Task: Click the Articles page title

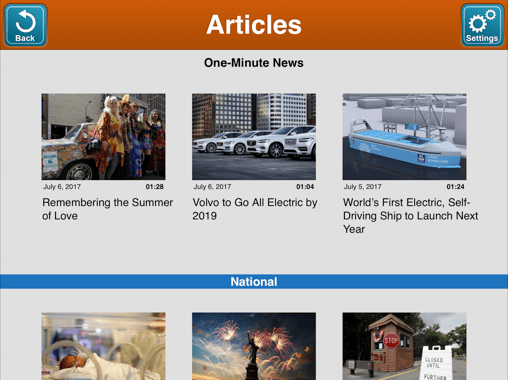Action: [x=254, y=25]
